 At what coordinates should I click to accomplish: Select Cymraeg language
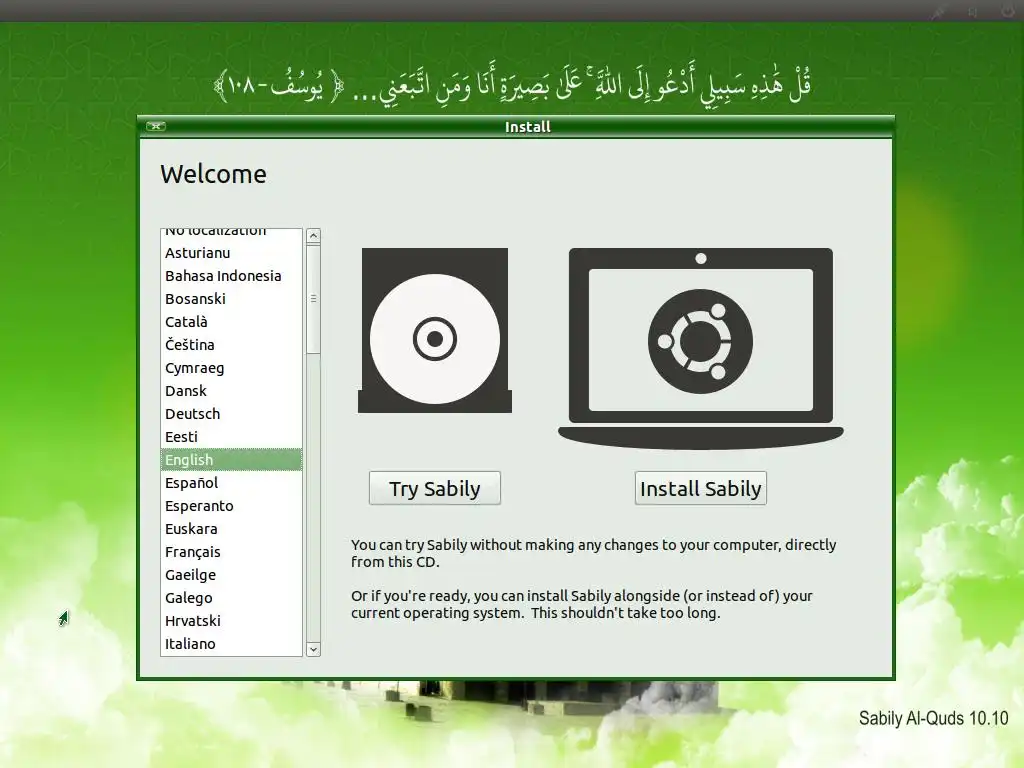click(x=231, y=368)
